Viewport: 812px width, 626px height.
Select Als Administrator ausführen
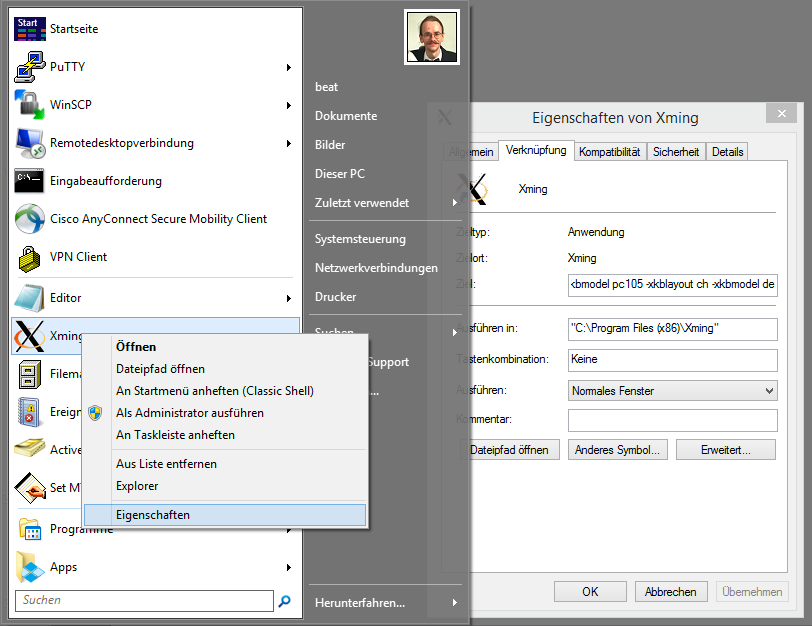click(x=225, y=413)
